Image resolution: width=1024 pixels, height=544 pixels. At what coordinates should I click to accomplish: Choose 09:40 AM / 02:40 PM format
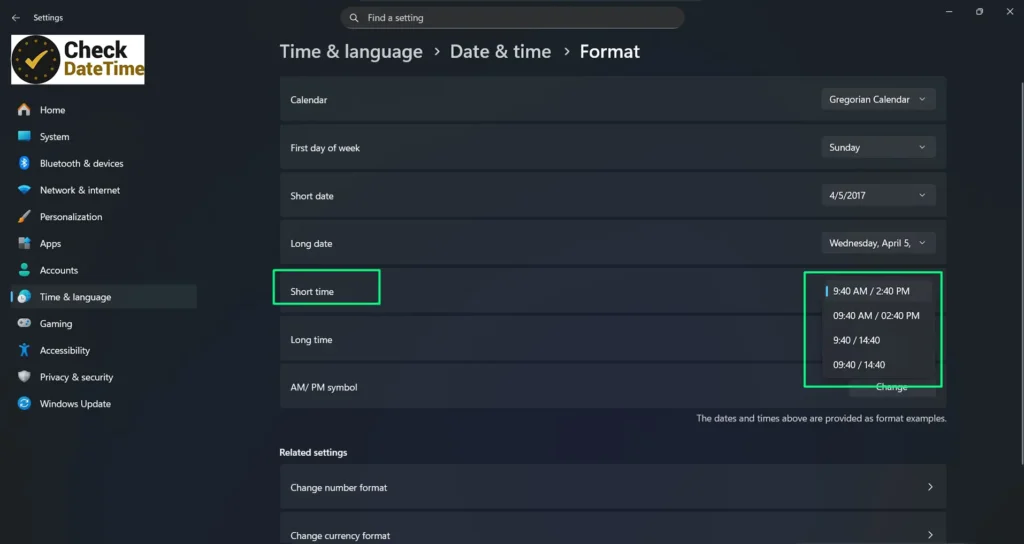pyautogui.click(x=878, y=315)
